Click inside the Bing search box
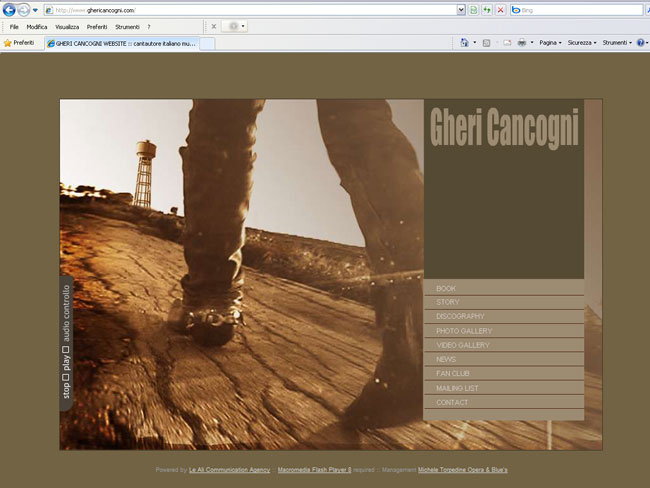650x488 pixels. (577, 10)
